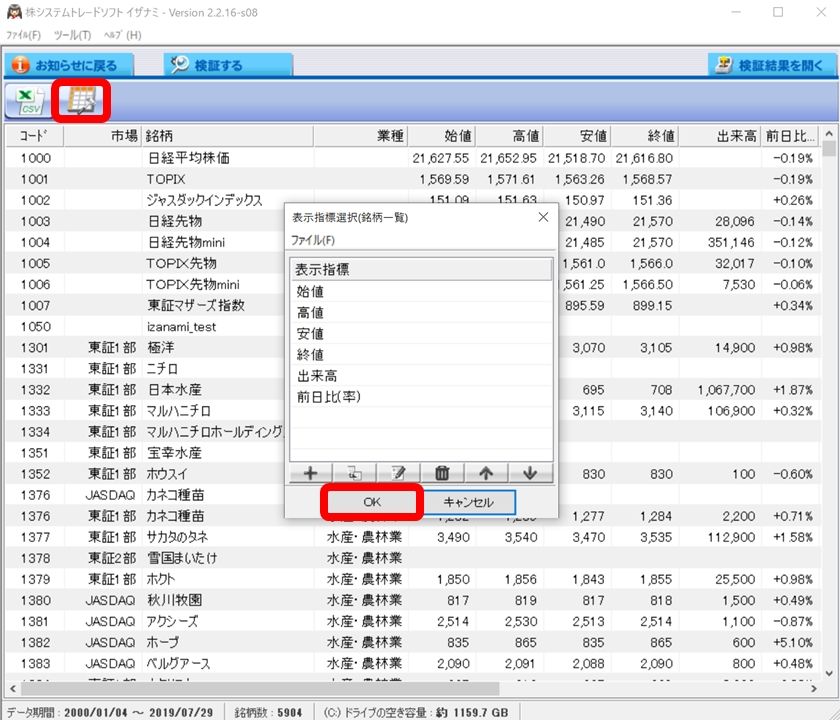Select the 日経平均株価 row
The image size is (840, 720).
point(412,158)
